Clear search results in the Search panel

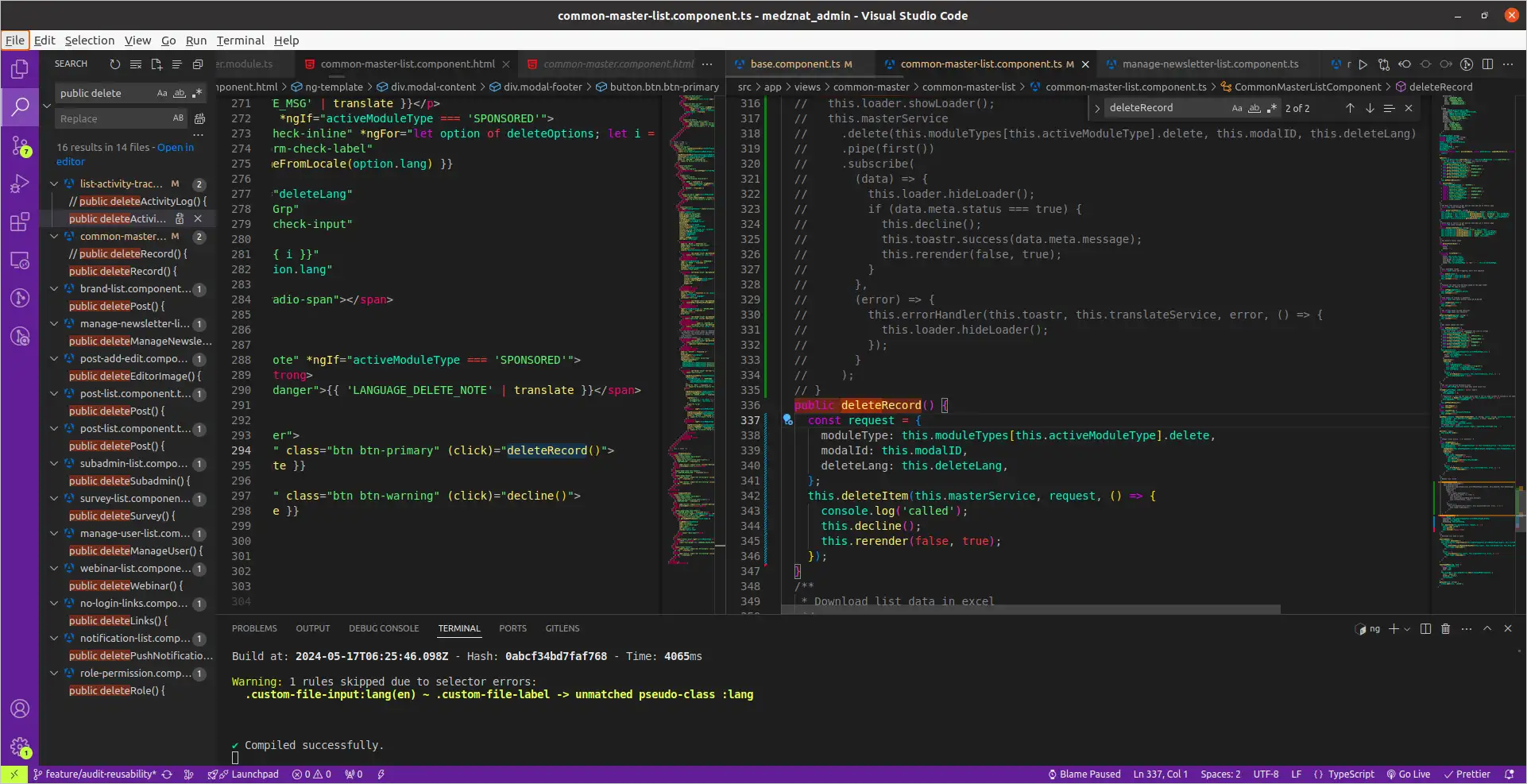(136, 64)
